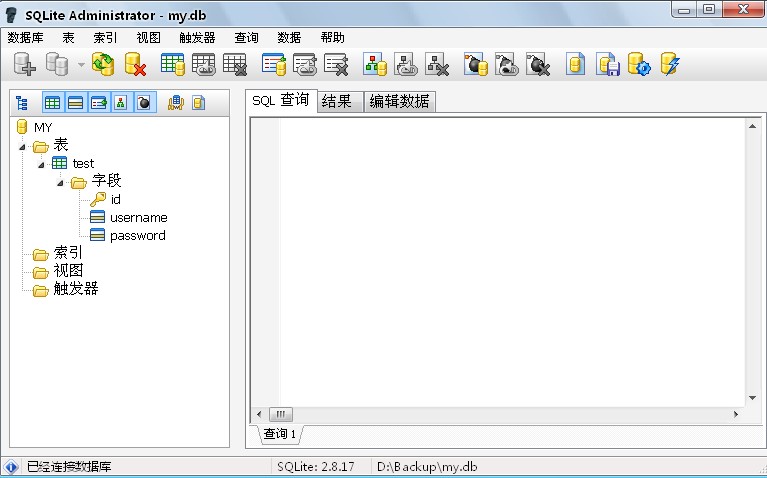This screenshot has height=478, width=767.
Task: Open the 数据 menu
Action: (x=289, y=38)
